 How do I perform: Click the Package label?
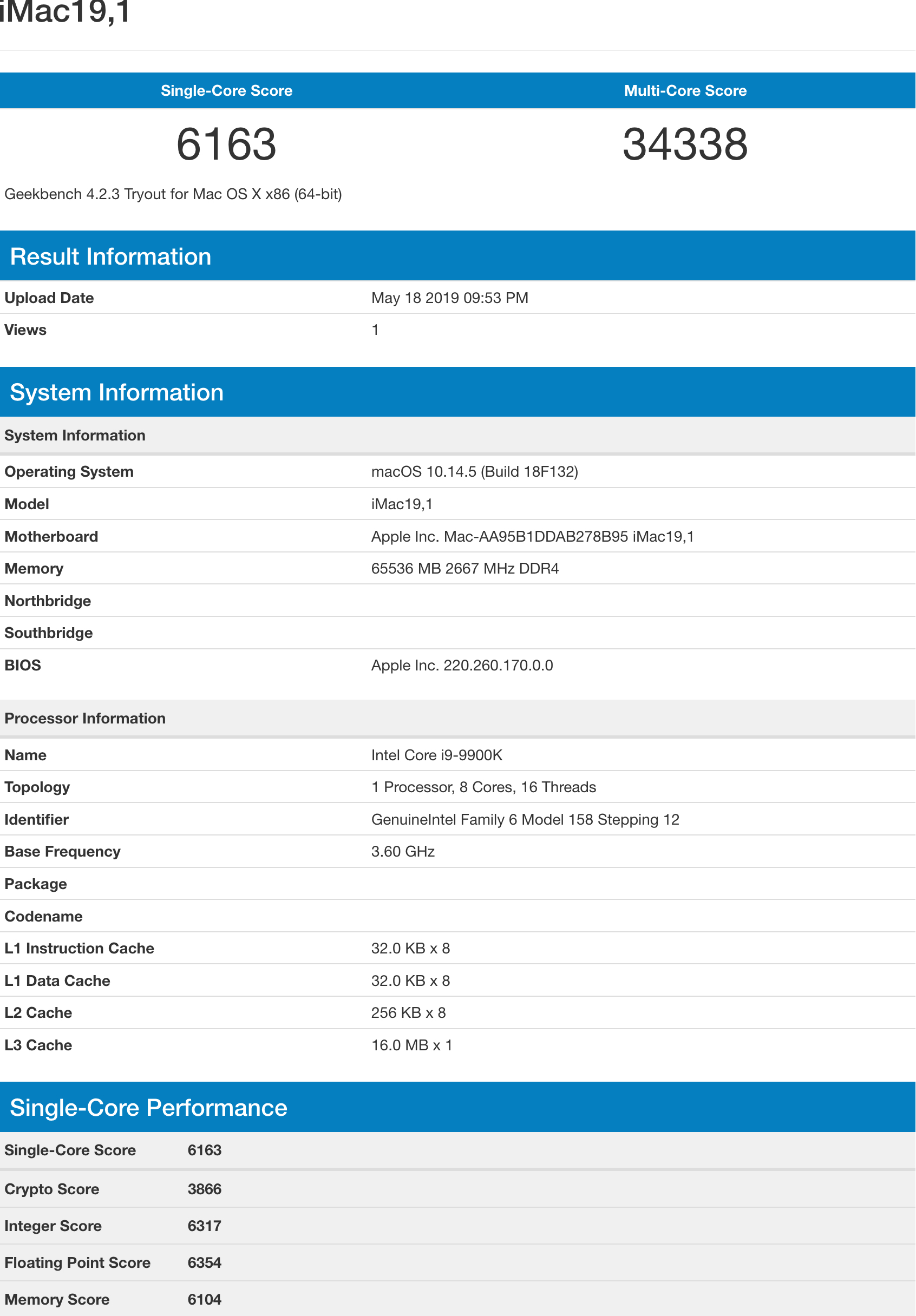coord(36,884)
